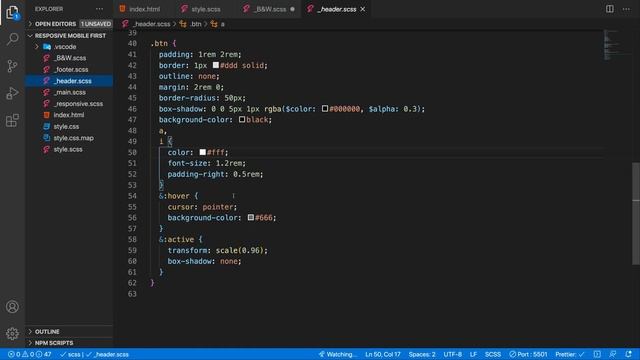Click the #000000 color swatch on line 46
Viewport: 640px width, 360px height.
pyautogui.click(x=325, y=109)
